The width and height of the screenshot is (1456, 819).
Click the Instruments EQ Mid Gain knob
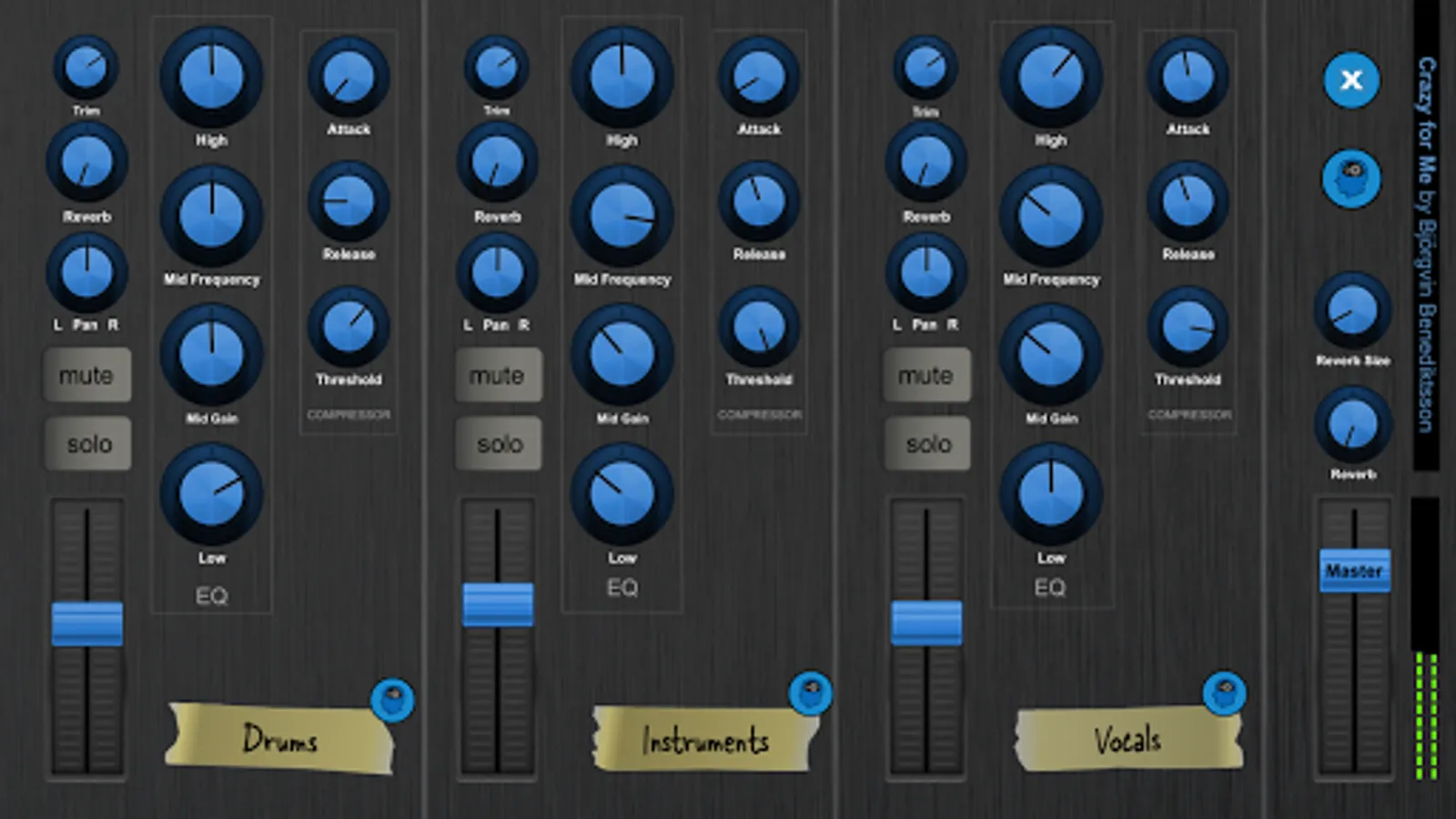click(622, 355)
